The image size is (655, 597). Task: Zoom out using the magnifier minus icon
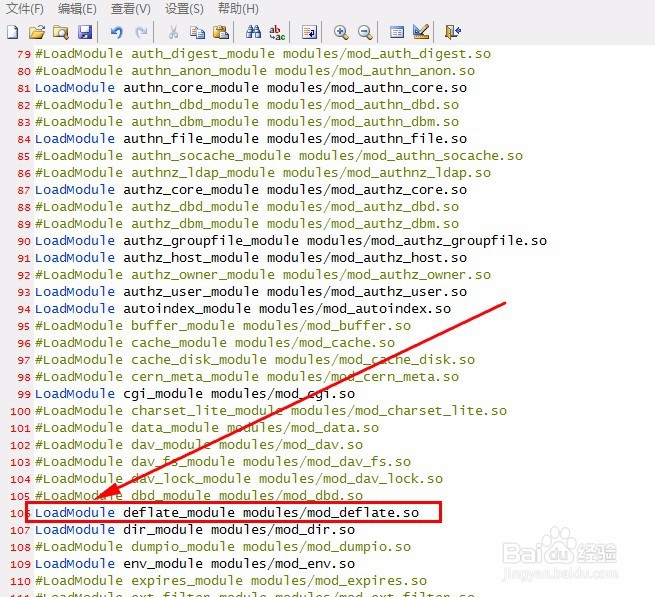point(365,32)
